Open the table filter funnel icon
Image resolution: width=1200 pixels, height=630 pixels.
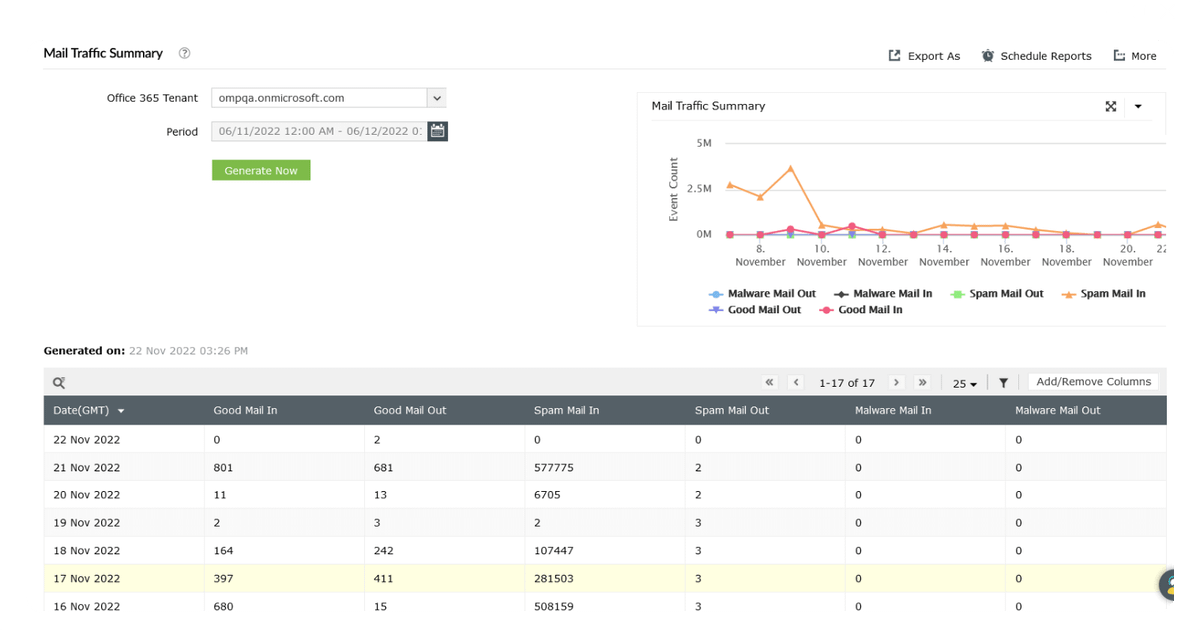[x=1003, y=383]
